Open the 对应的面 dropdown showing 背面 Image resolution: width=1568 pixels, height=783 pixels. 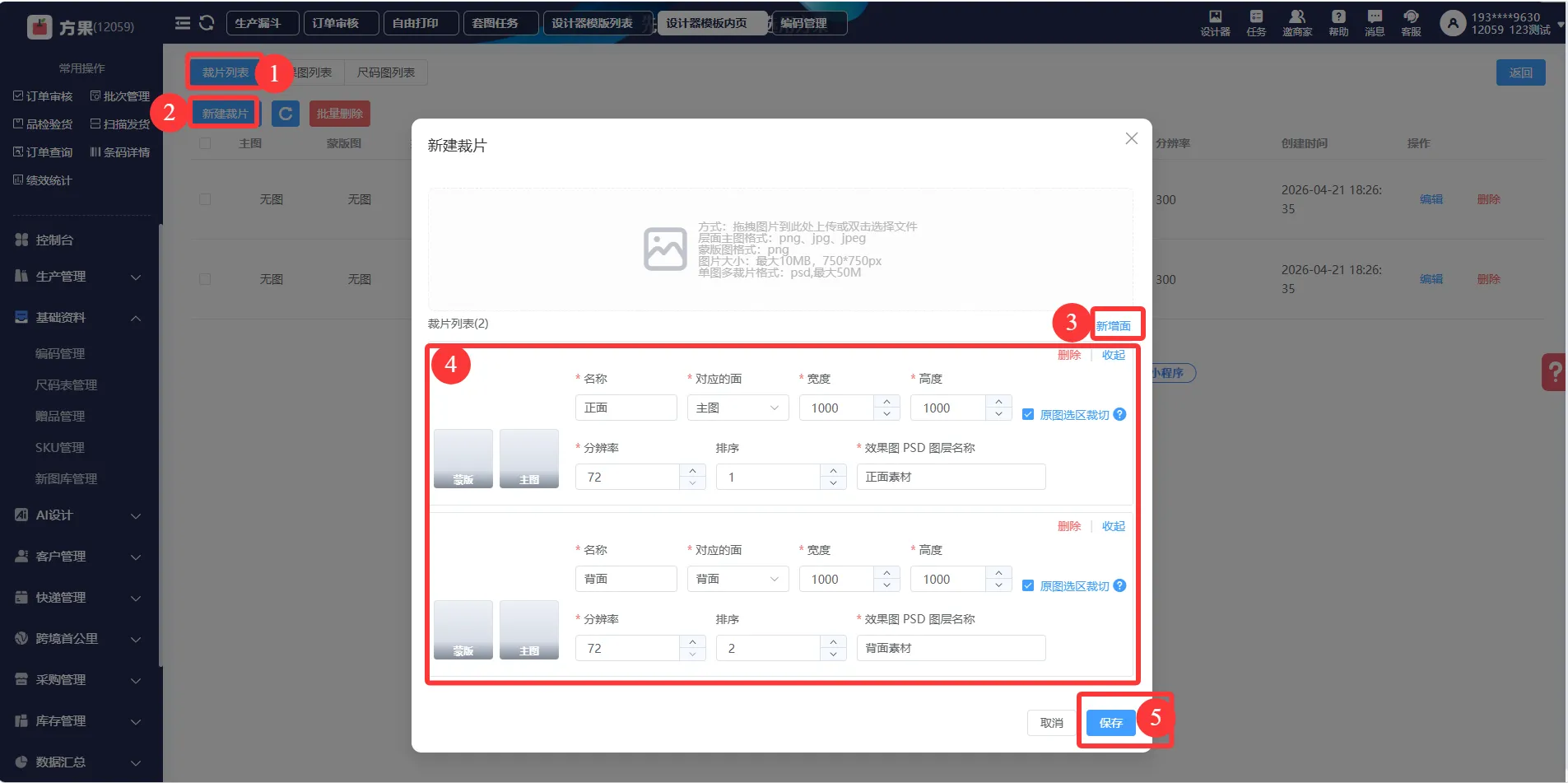[x=737, y=579]
